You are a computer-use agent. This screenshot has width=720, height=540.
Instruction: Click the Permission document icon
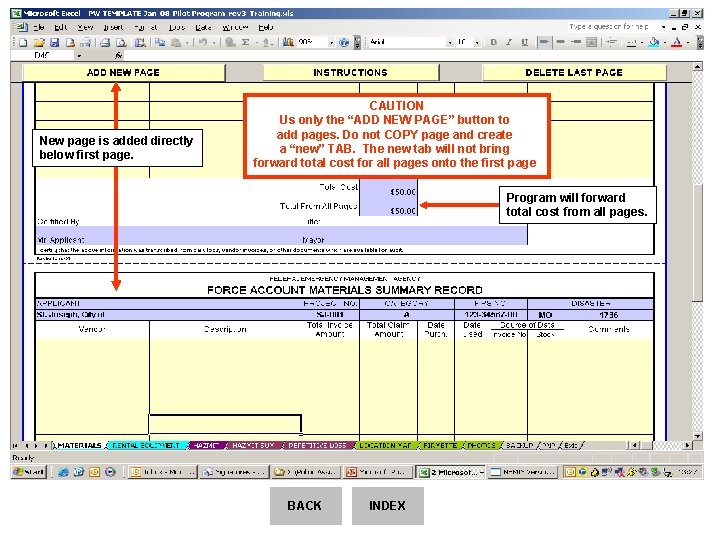coord(70,42)
